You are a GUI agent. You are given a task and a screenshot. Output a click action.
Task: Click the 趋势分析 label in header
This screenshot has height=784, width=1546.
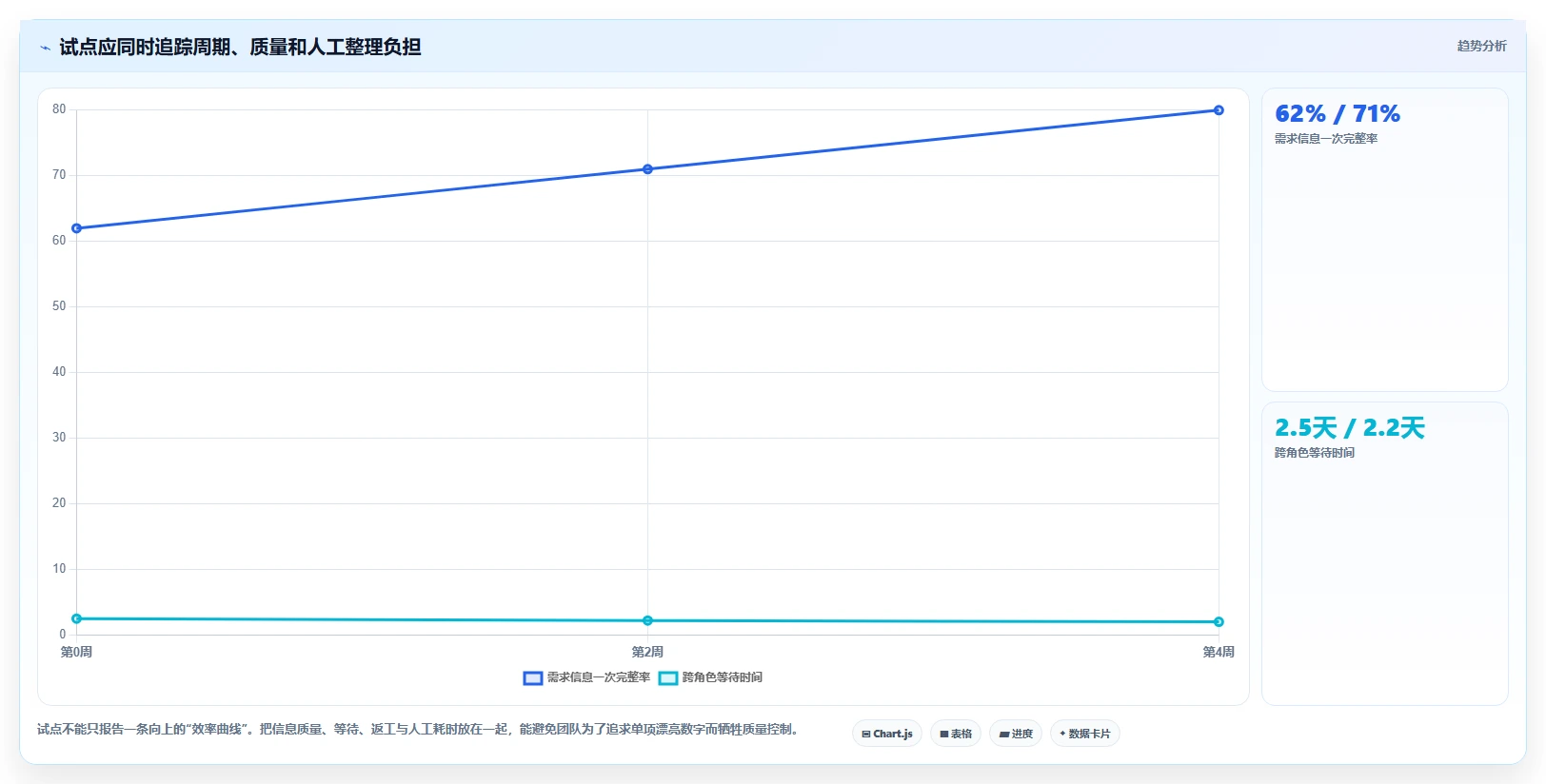click(x=1481, y=46)
